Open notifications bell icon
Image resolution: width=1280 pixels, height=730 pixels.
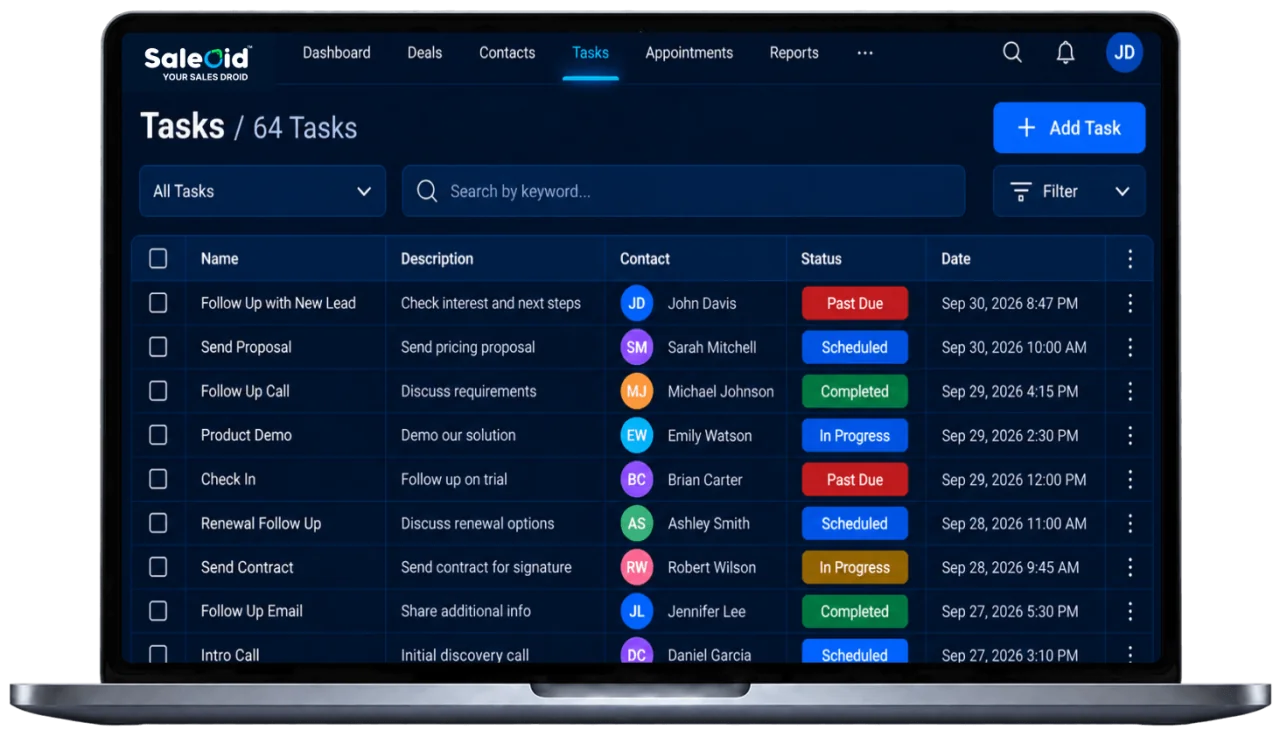coord(1066,53)
